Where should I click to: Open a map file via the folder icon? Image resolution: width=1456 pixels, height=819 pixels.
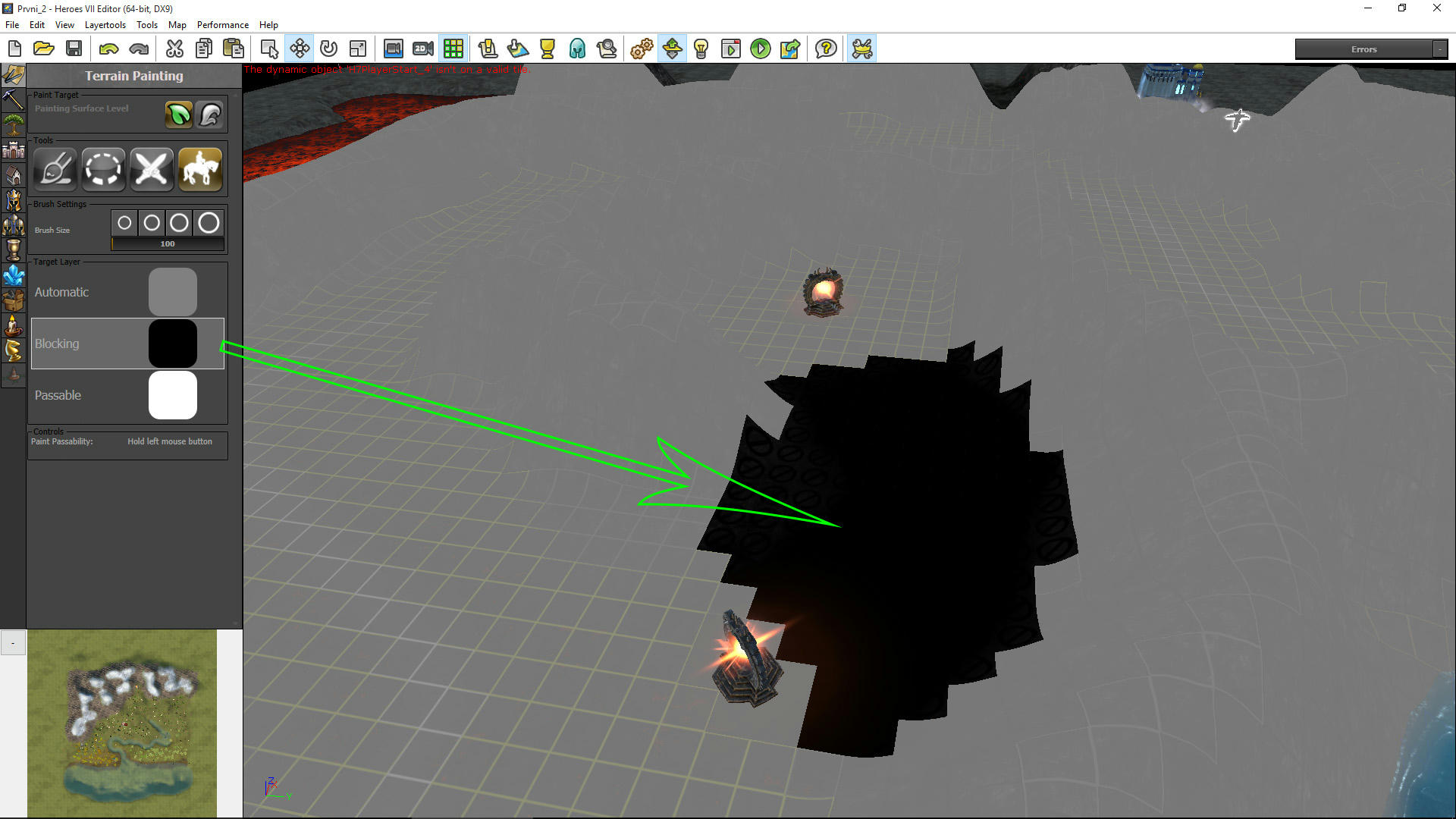pos(44,49)
